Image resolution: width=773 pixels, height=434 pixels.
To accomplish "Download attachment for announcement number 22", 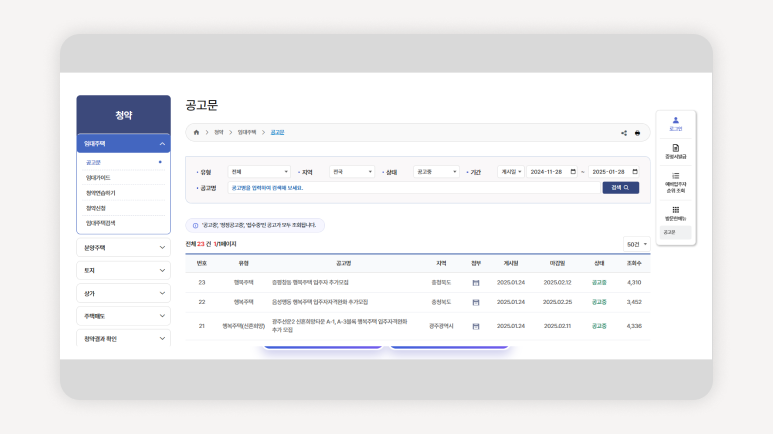I will [x=476, y=302].
